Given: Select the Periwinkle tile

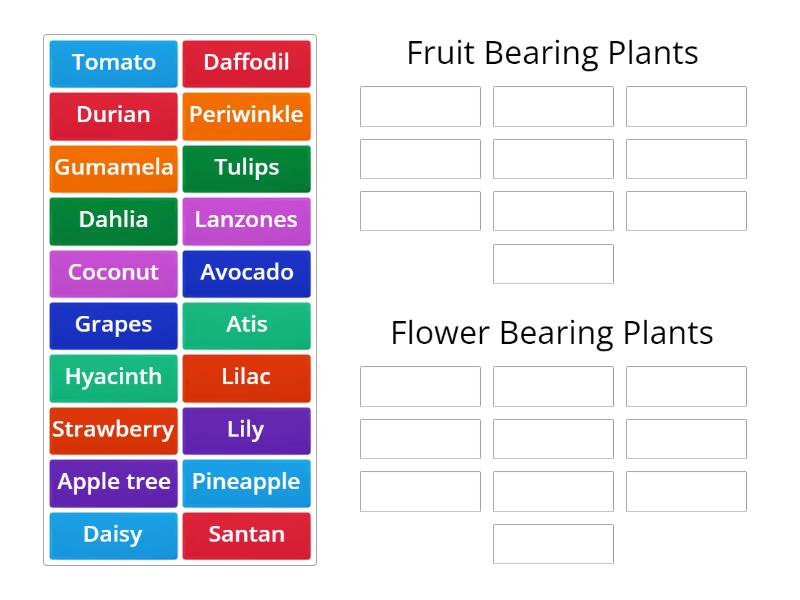Looking at the screenshot, I should 246,115.
